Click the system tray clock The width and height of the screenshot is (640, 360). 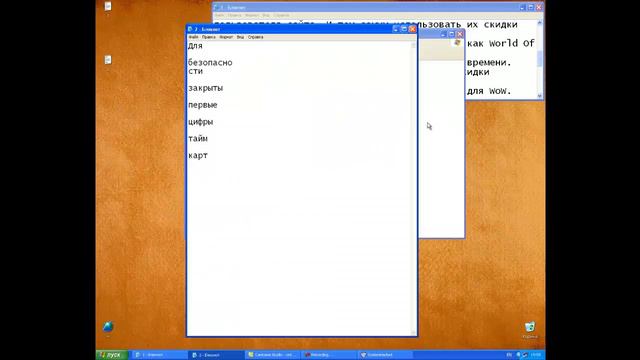(x=536, y=355)
